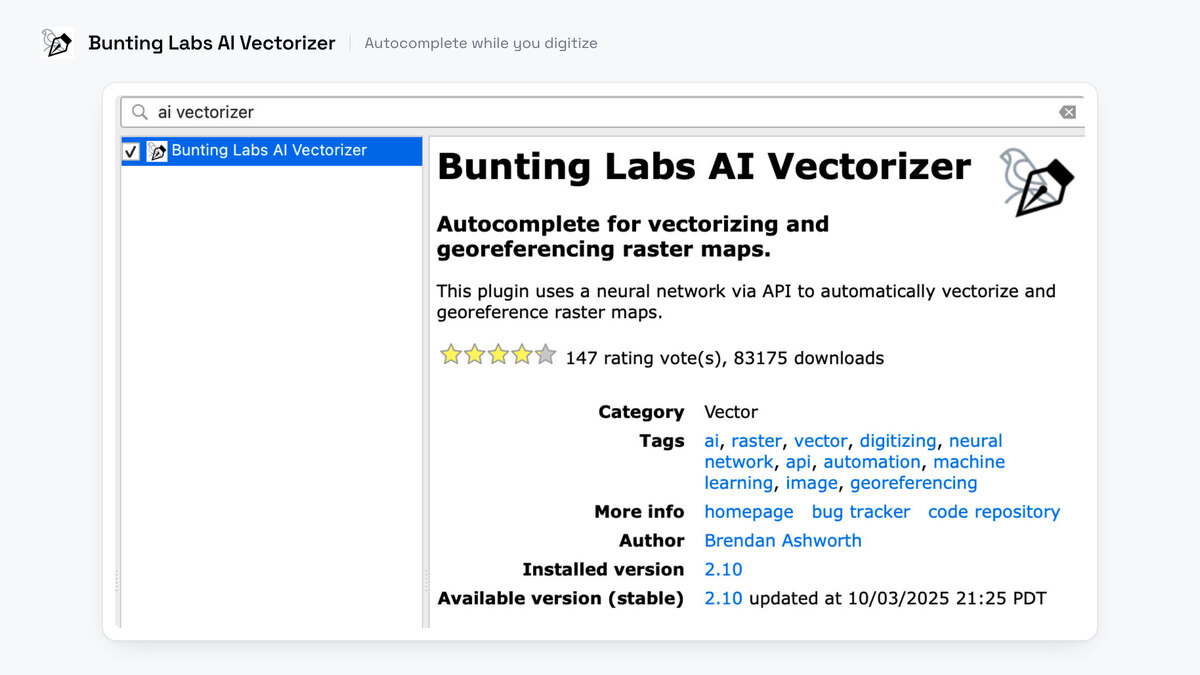The width and height of the screenshot is (1200, 675).
Task: Click the Bunting Labs logo in page header
Action: [58, 43]
